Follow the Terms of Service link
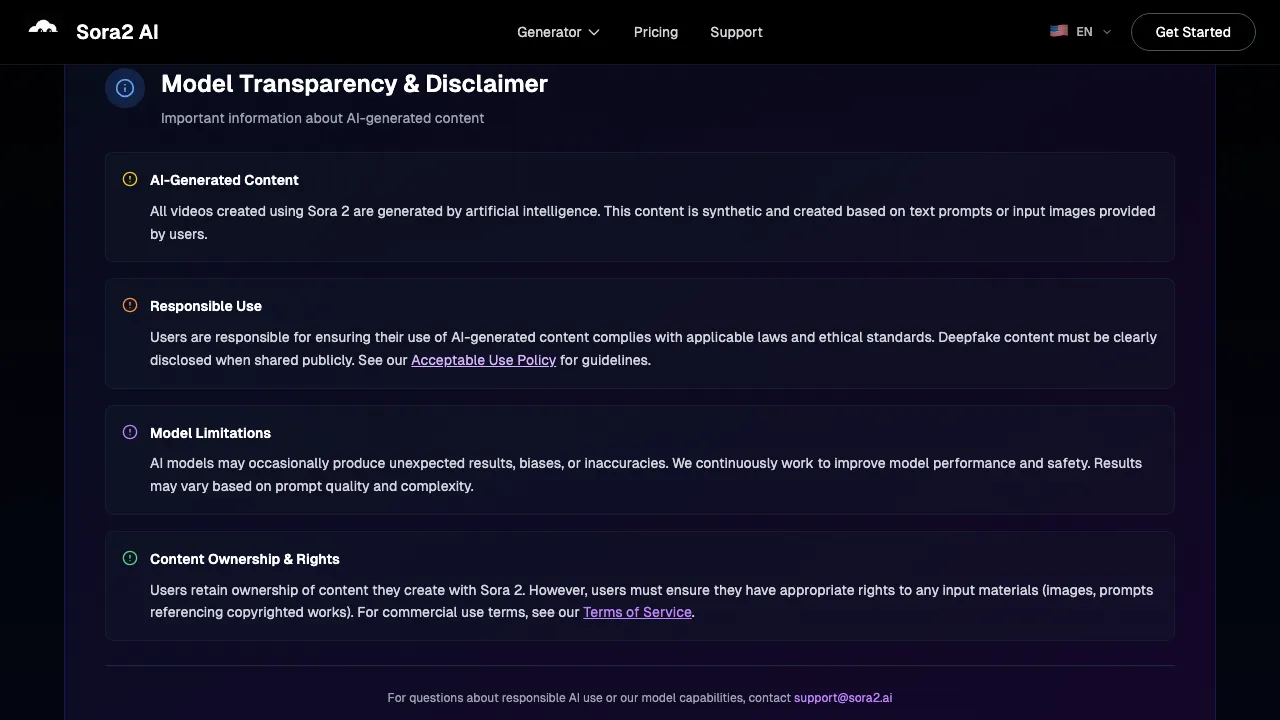Viewport: 1280px width, 720px height. tap(637, 612)
